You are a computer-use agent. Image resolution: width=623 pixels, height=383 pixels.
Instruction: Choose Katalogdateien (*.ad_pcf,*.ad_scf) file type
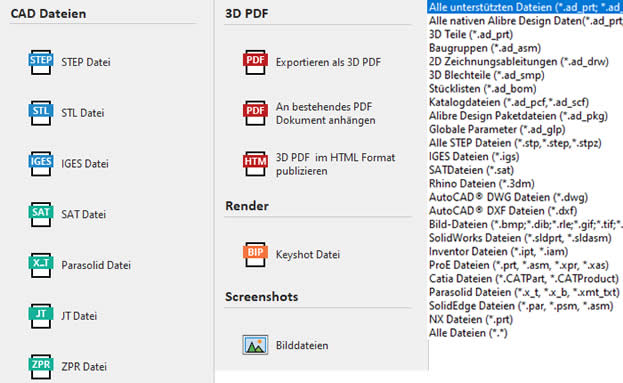pos(509,102)
